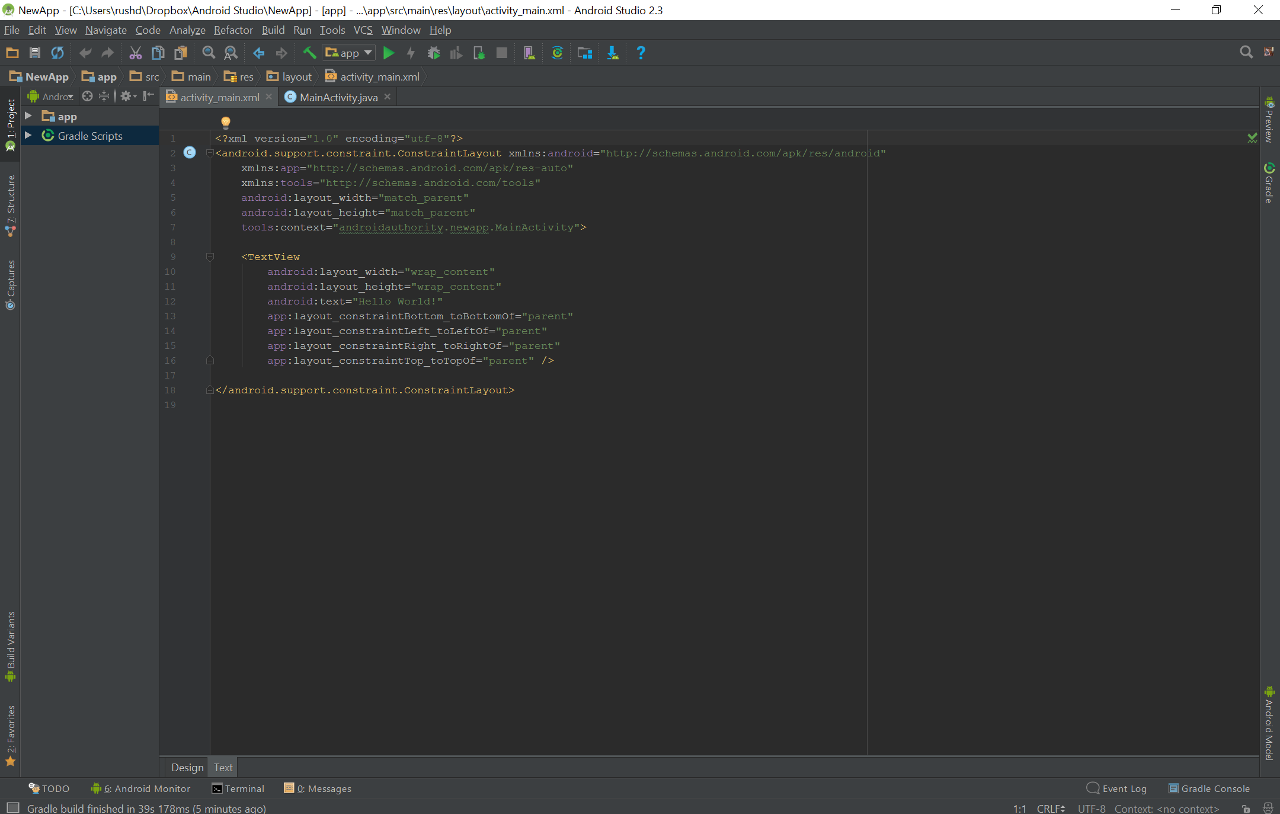Open the Refactor menu
This screenshot has height=814, width=1280.
pos(233,30)
